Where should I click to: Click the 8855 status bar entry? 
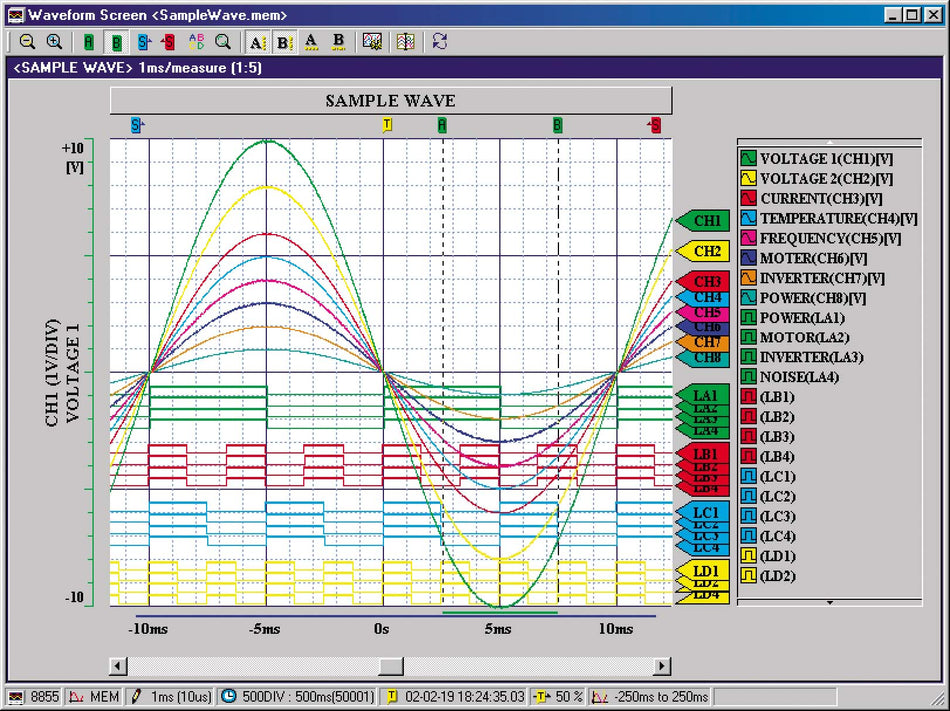(34, 697)
